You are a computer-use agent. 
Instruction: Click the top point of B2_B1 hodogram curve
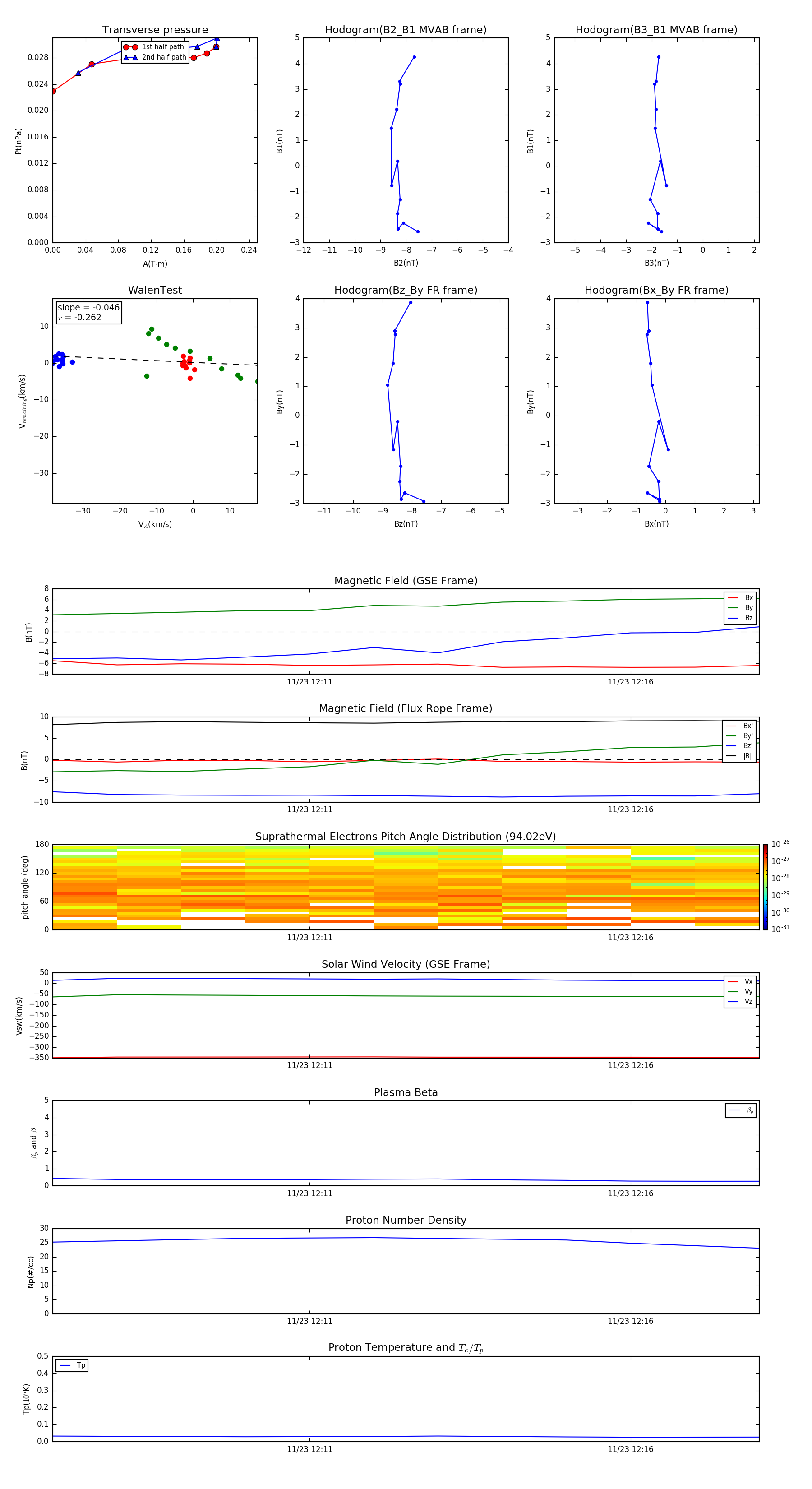[x=414, y=57]
